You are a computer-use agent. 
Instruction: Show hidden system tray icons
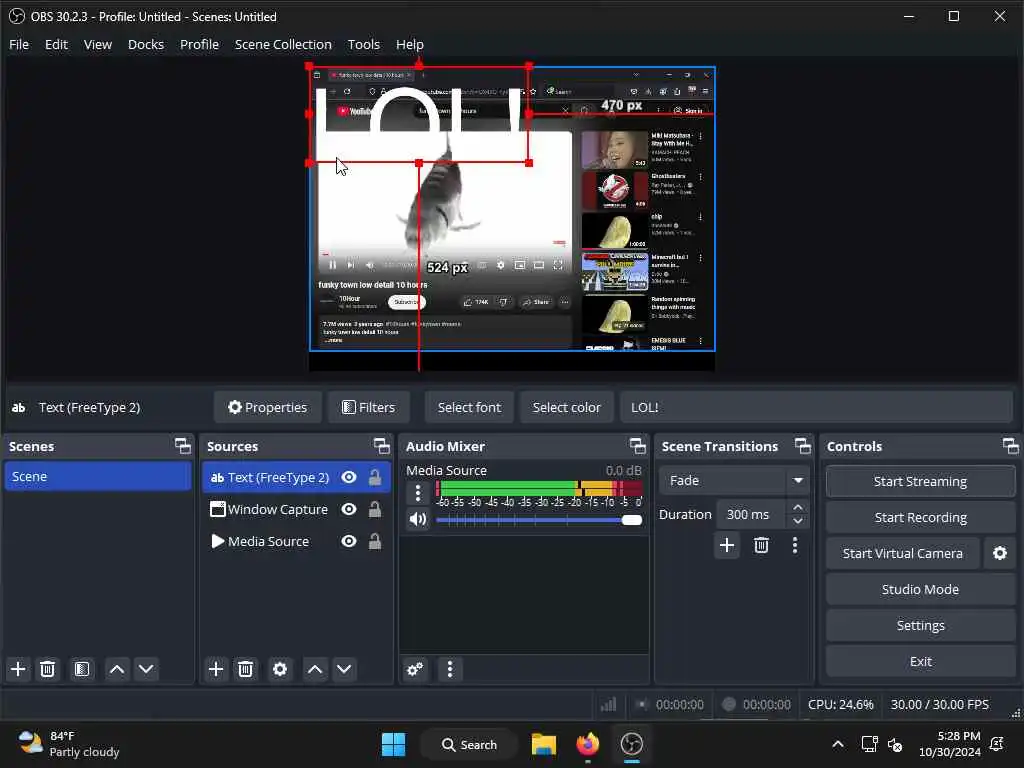[838, 744]
